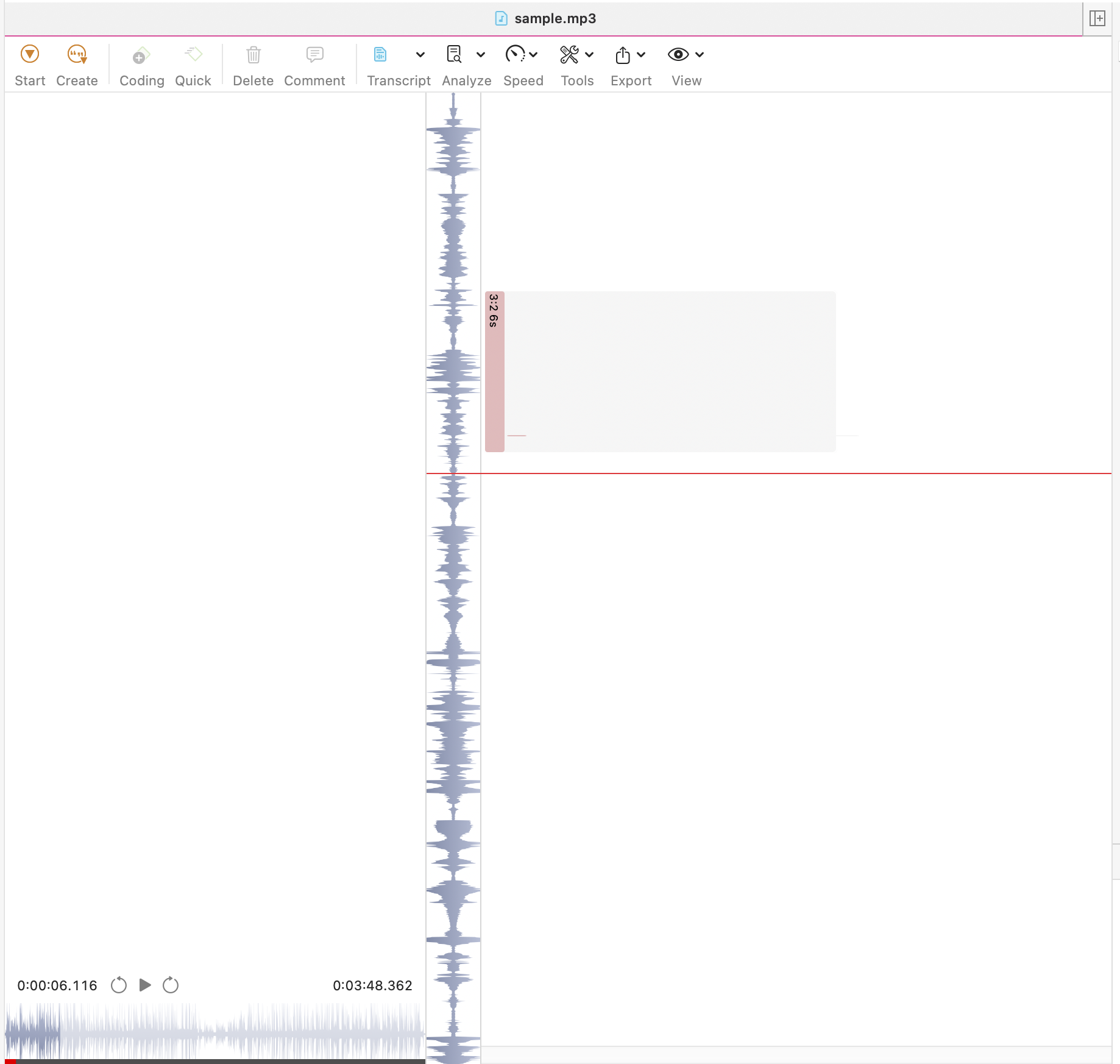The image size is (1120, 1064).
Task: Click the Quick coding icon
Action: pos(193,54)
